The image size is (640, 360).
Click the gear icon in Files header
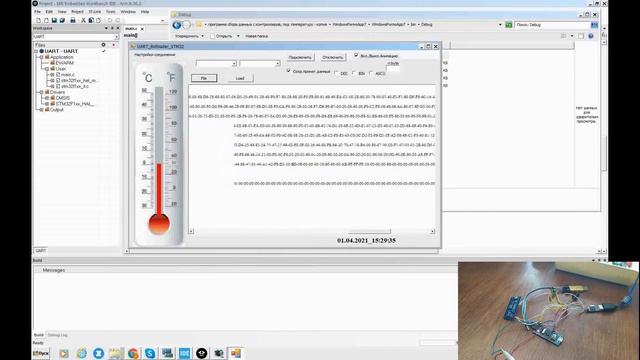(x=103, y=45)
